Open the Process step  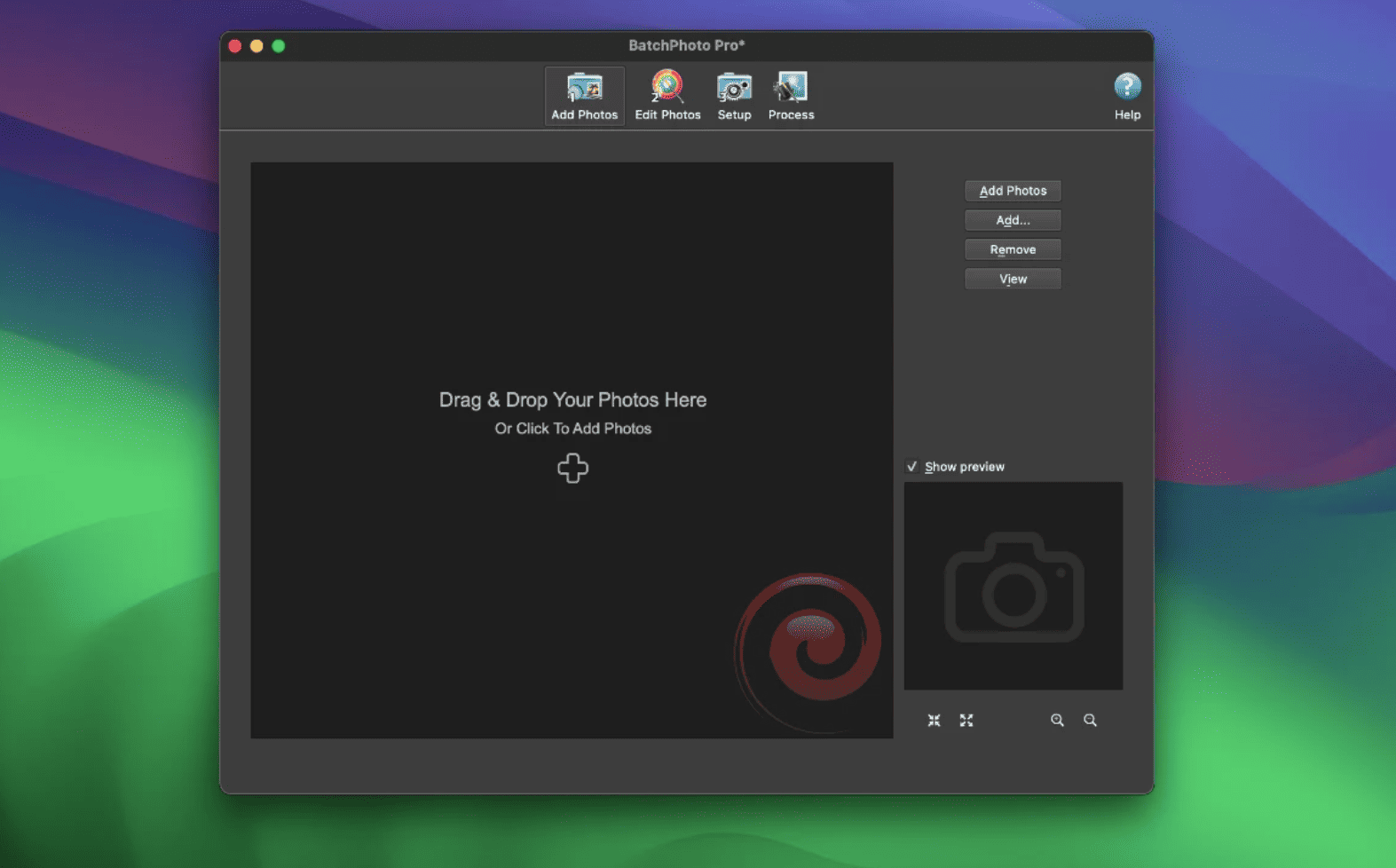791,96
